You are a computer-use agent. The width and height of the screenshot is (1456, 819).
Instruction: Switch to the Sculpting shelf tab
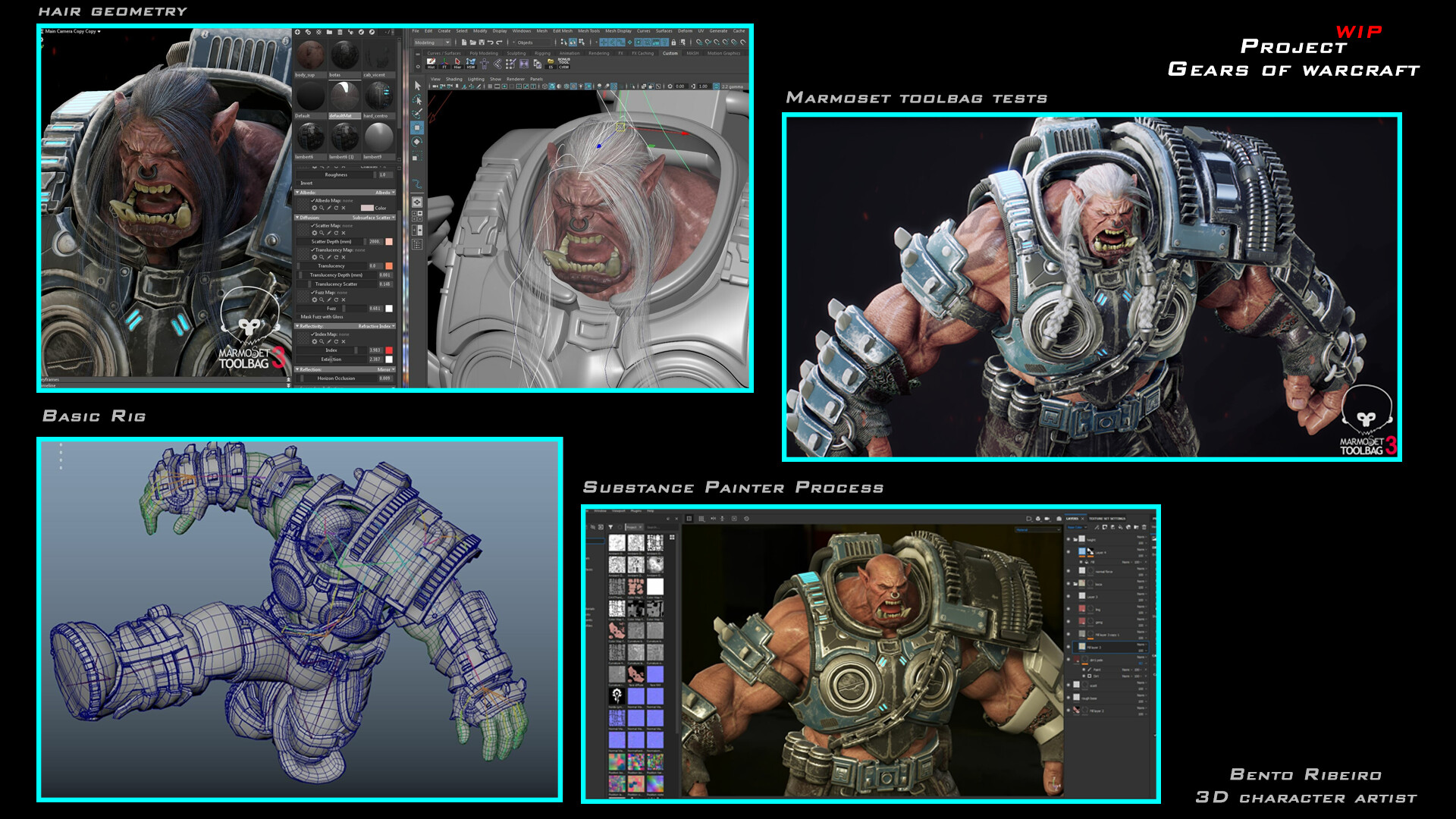point(516,53)
